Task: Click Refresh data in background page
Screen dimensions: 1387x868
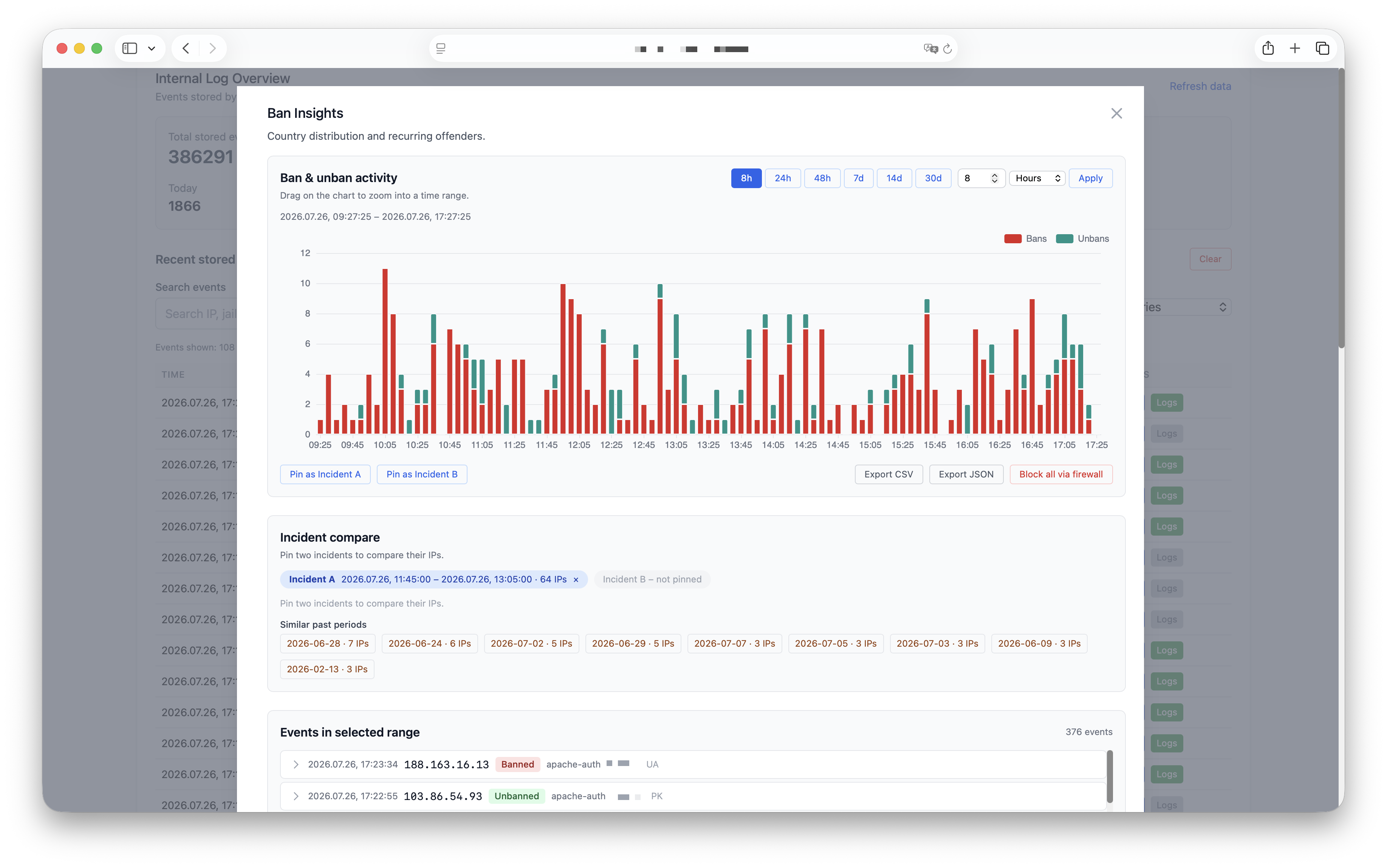Action: point(1200,86)
